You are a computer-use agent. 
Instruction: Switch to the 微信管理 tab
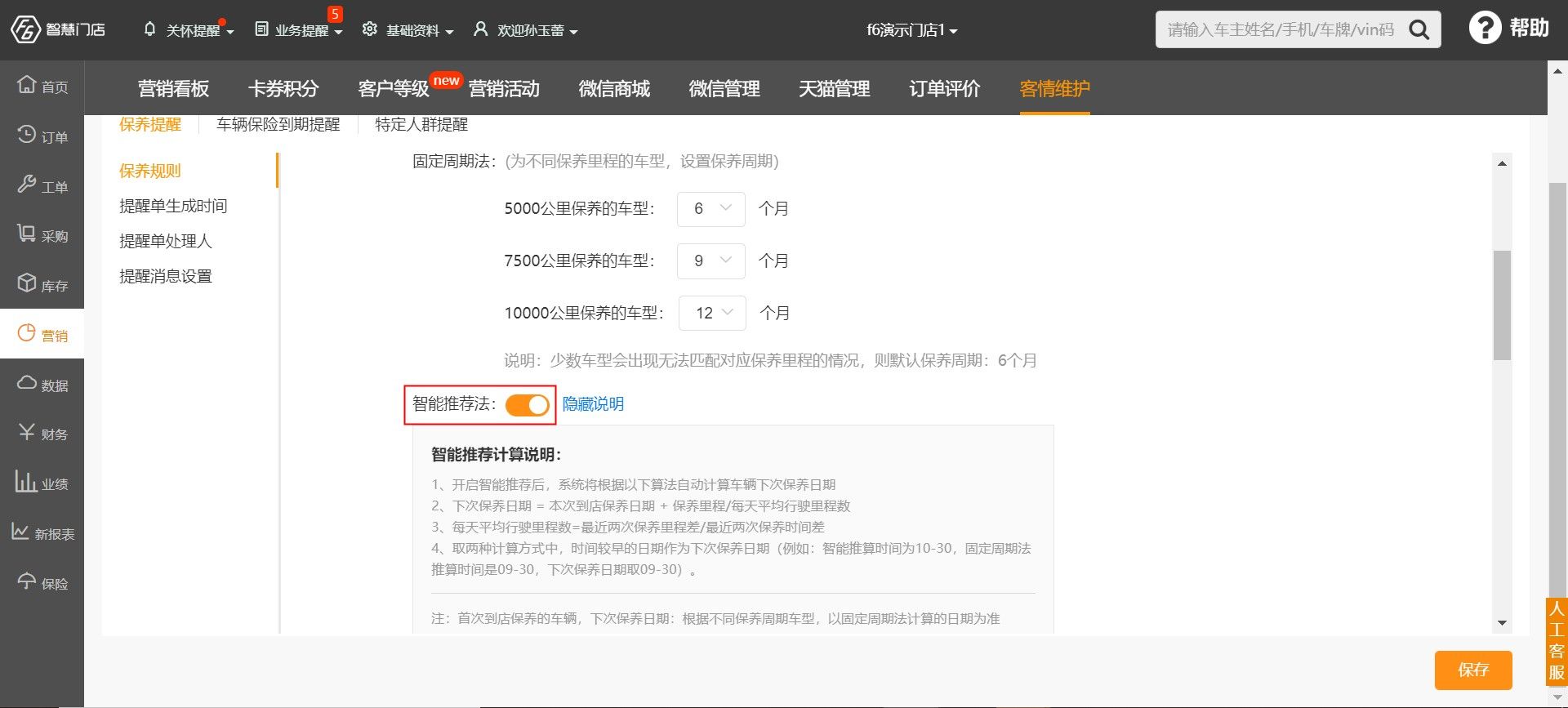point(724,88)
